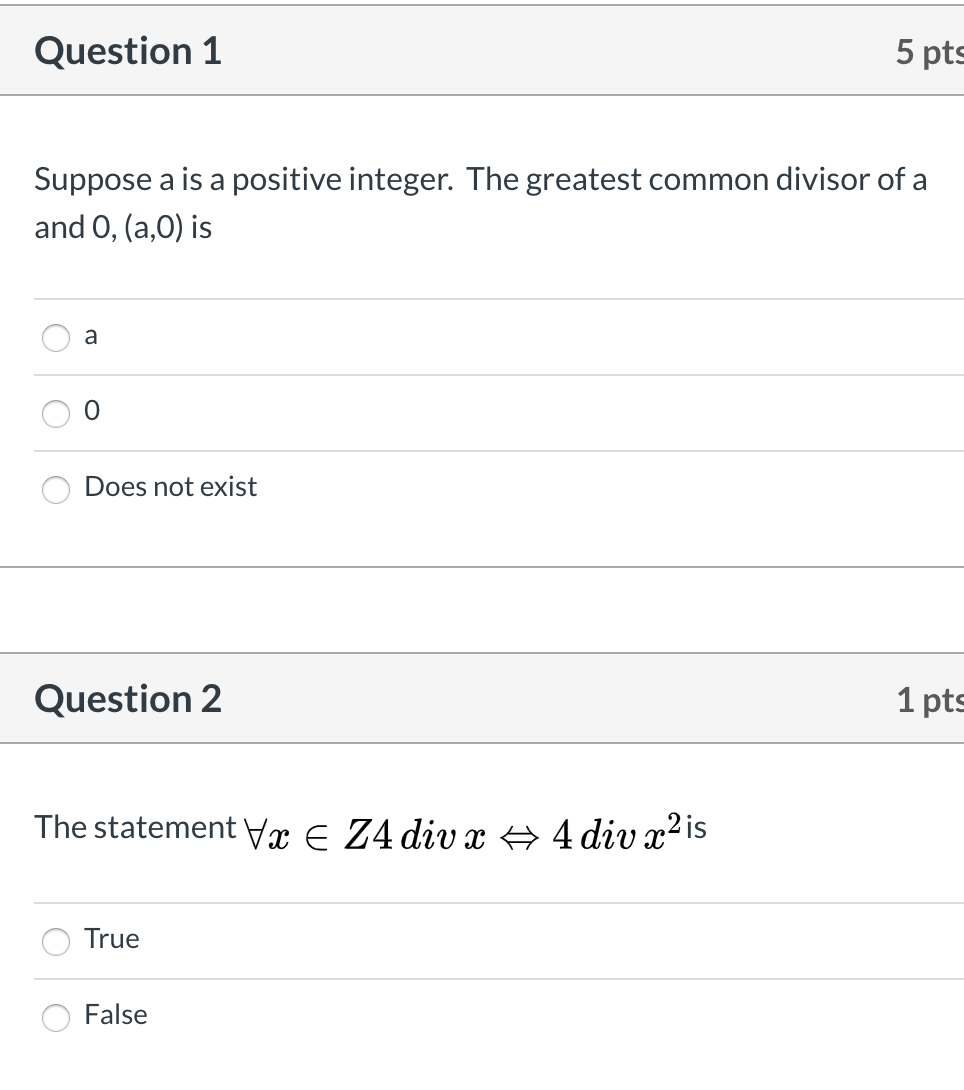Select 'False' for Question 2
Screen dimensions: 964x1090
point(56,1017)
